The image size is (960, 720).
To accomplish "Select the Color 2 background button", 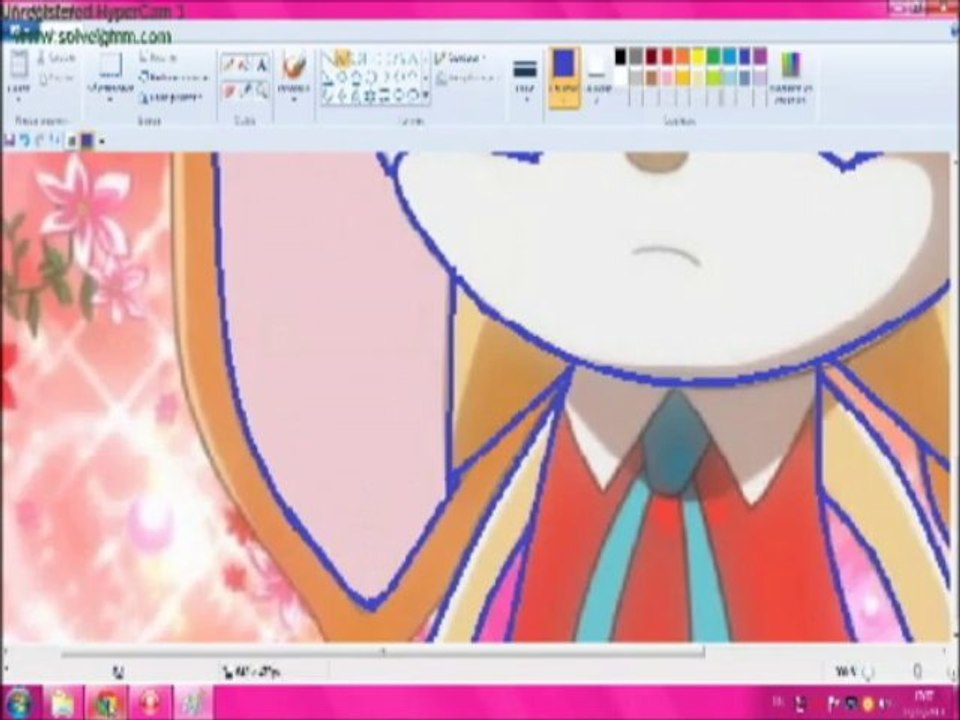I will (597, 78).
